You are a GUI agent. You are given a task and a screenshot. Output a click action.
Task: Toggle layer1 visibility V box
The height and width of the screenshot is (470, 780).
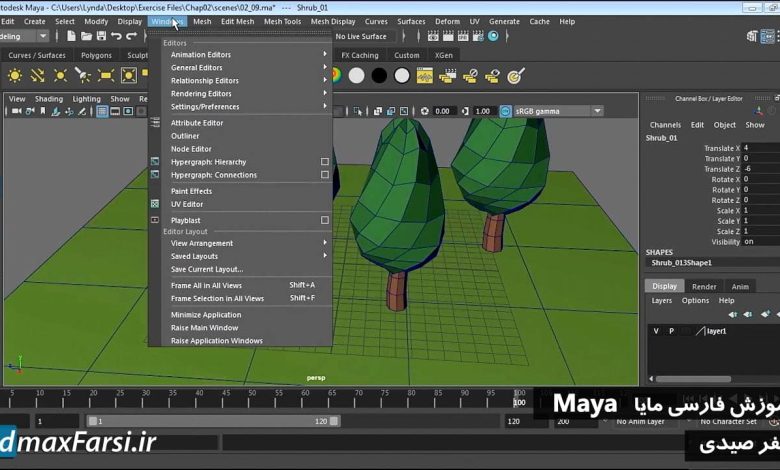point(657,331)
